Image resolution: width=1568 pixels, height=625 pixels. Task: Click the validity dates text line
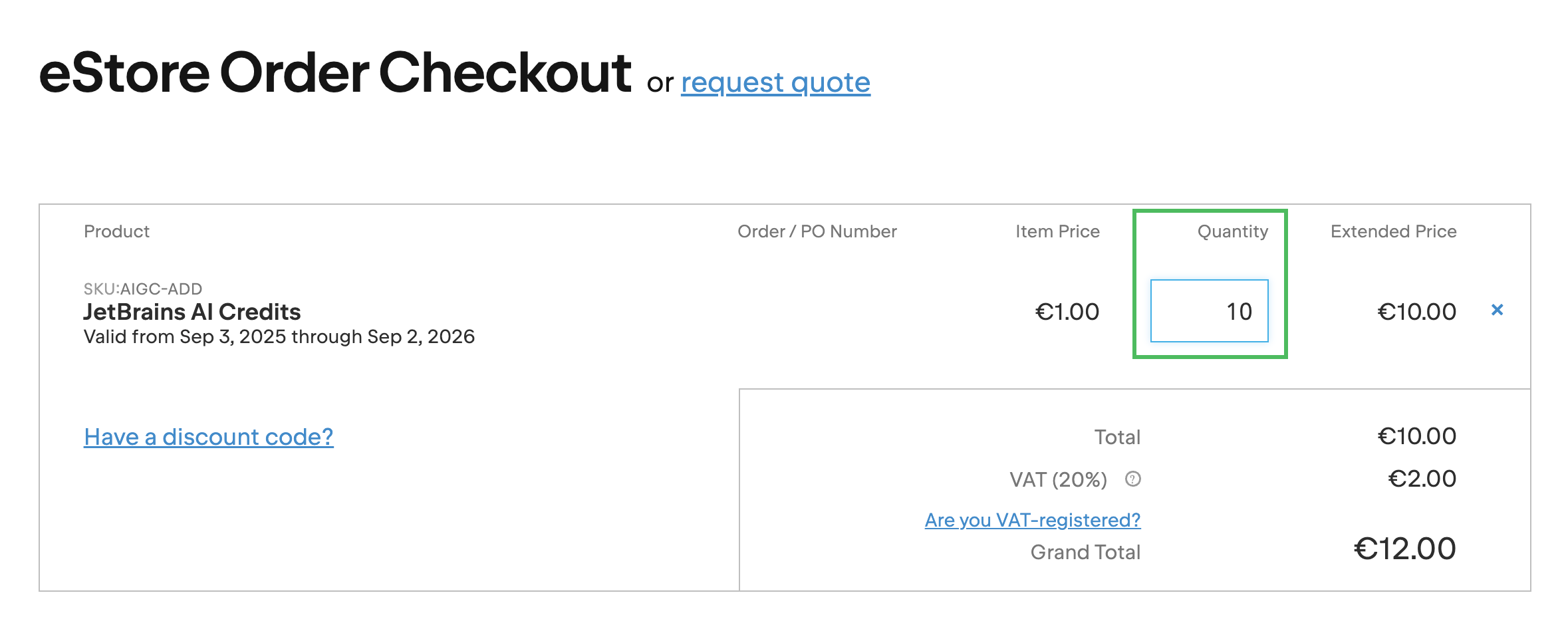[279, 336]
